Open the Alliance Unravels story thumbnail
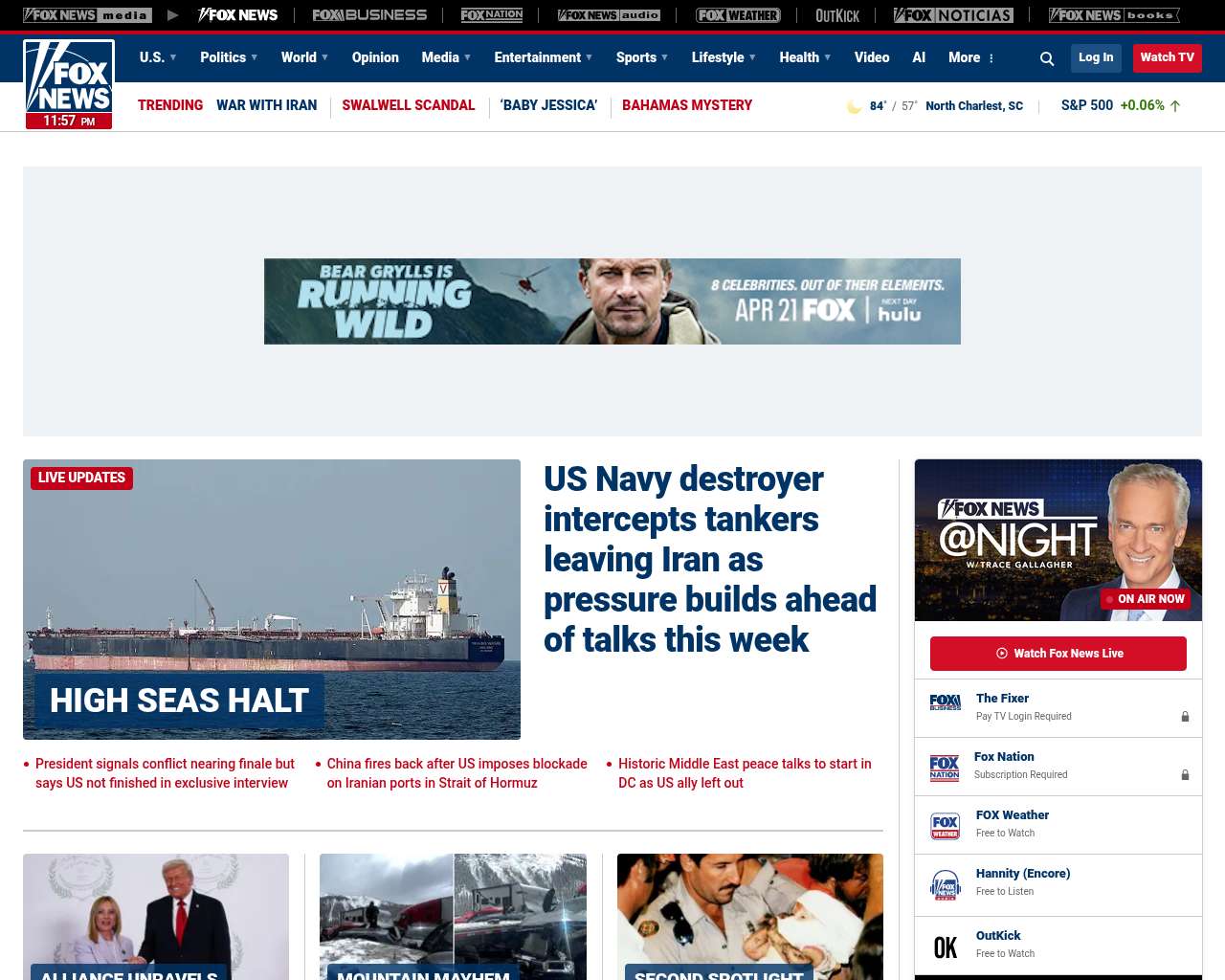This screenshot has width=1225, height=980. 156,917
